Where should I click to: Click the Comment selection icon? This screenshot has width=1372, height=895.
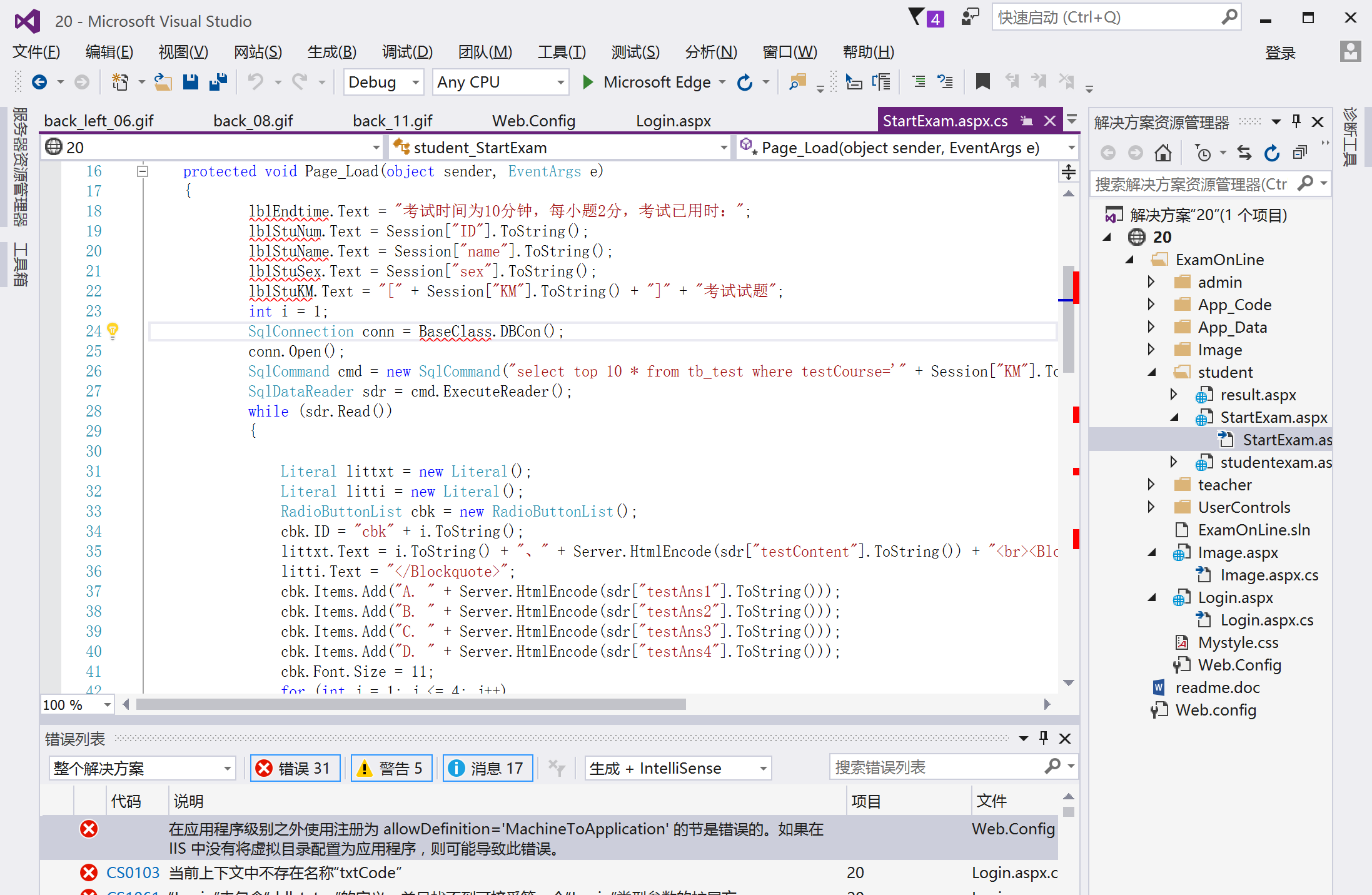point(919,82)
